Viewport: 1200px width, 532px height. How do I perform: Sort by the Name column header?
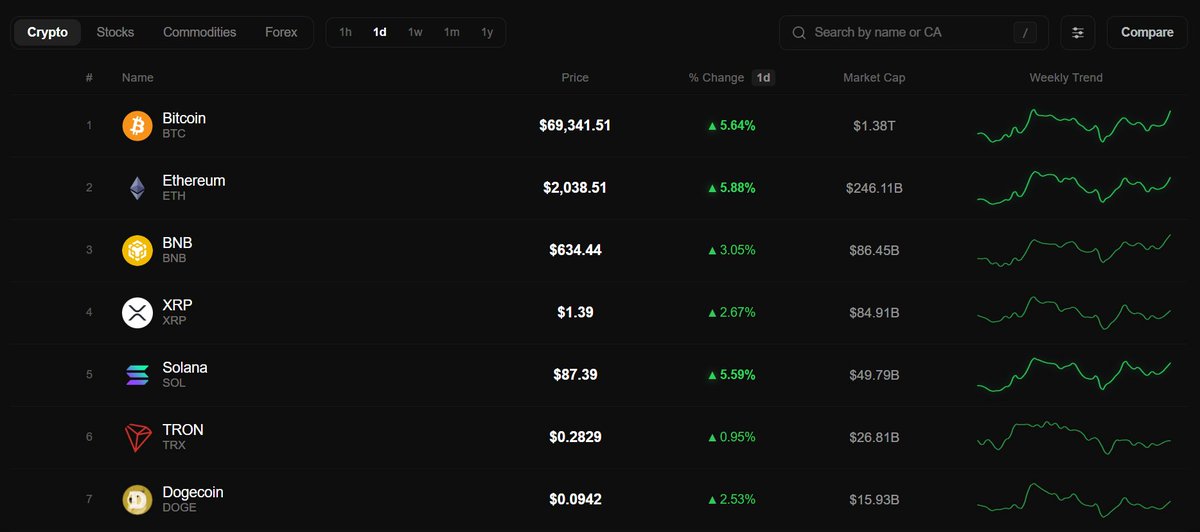coord(138,78)
